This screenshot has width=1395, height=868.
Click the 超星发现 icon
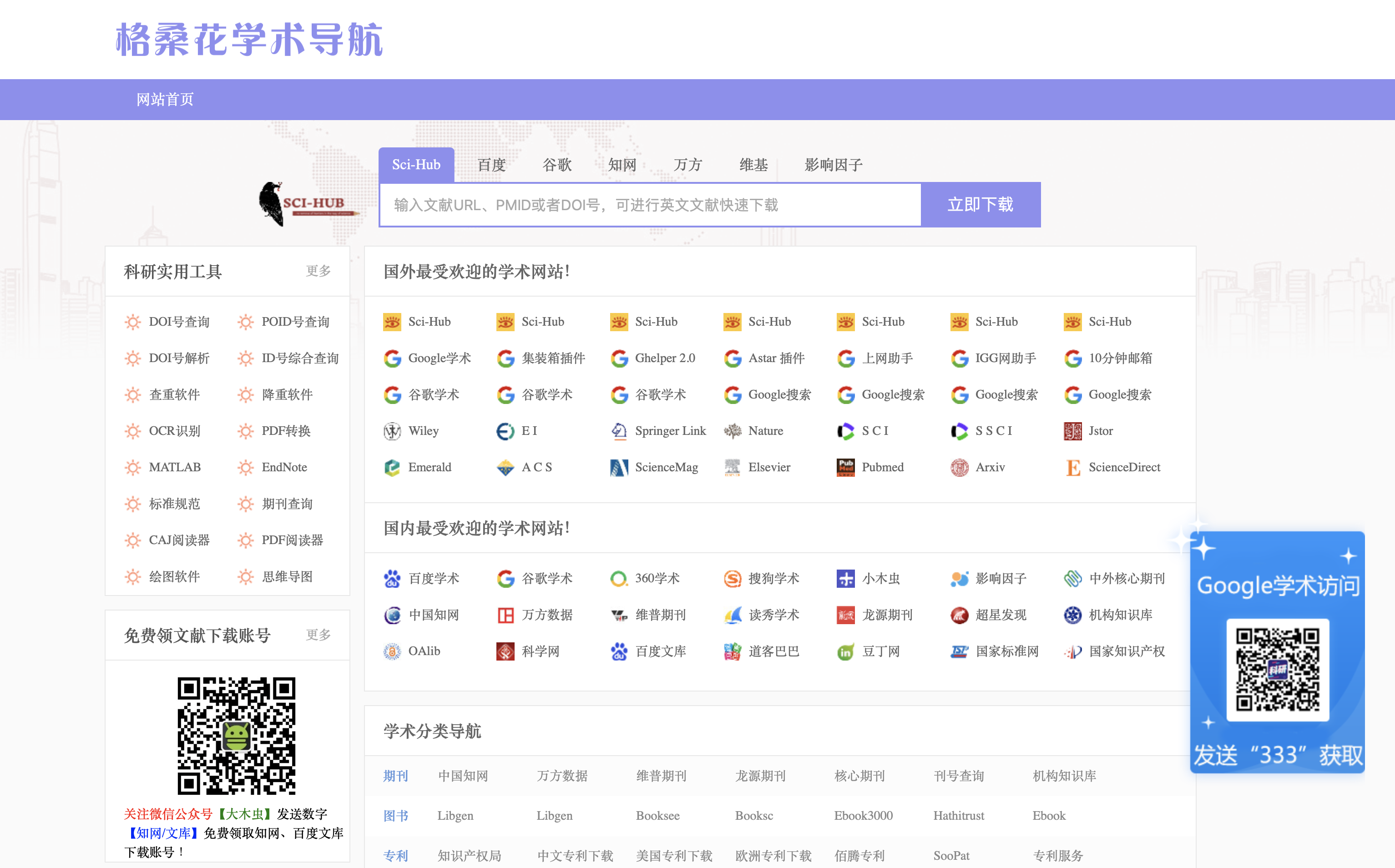pyautogui.click(x=959, y=616)
